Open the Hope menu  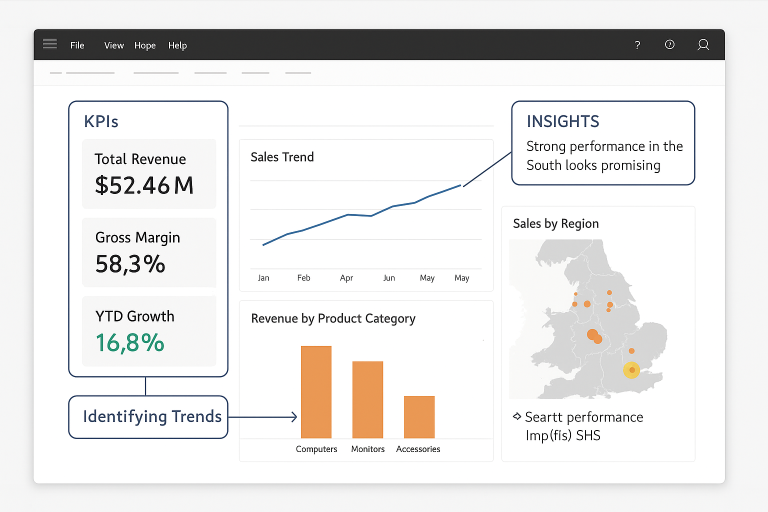click(145, 45)
